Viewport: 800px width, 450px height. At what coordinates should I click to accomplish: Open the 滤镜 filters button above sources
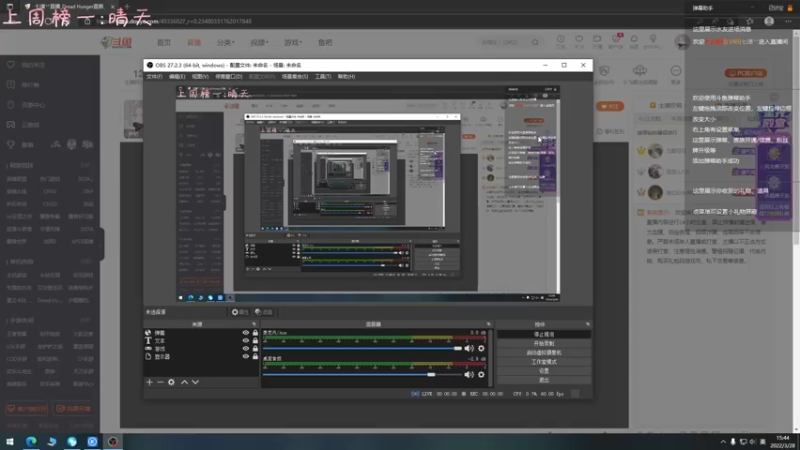tap(264, 312)
